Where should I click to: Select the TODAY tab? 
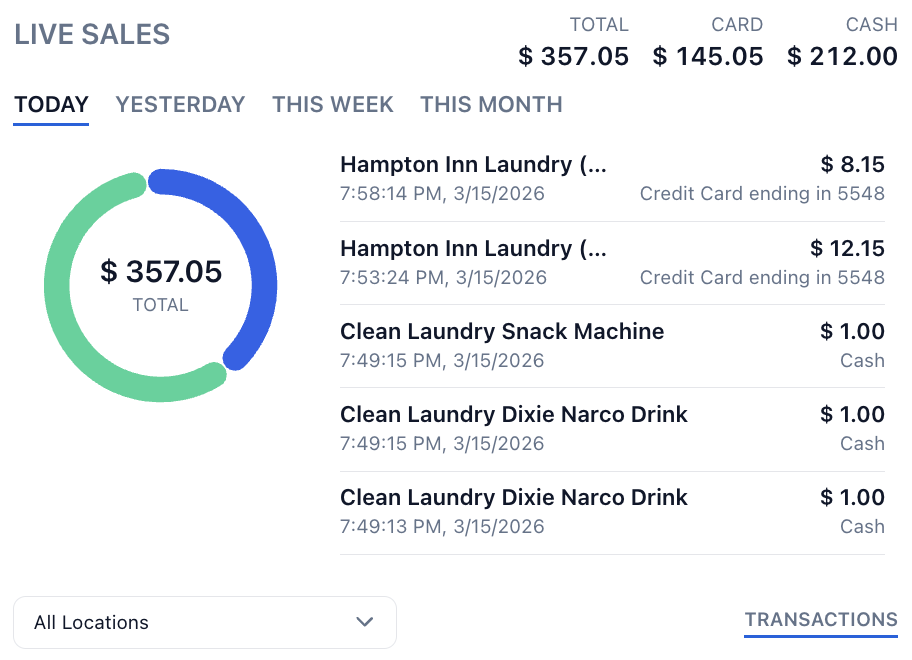coord(50,104)
